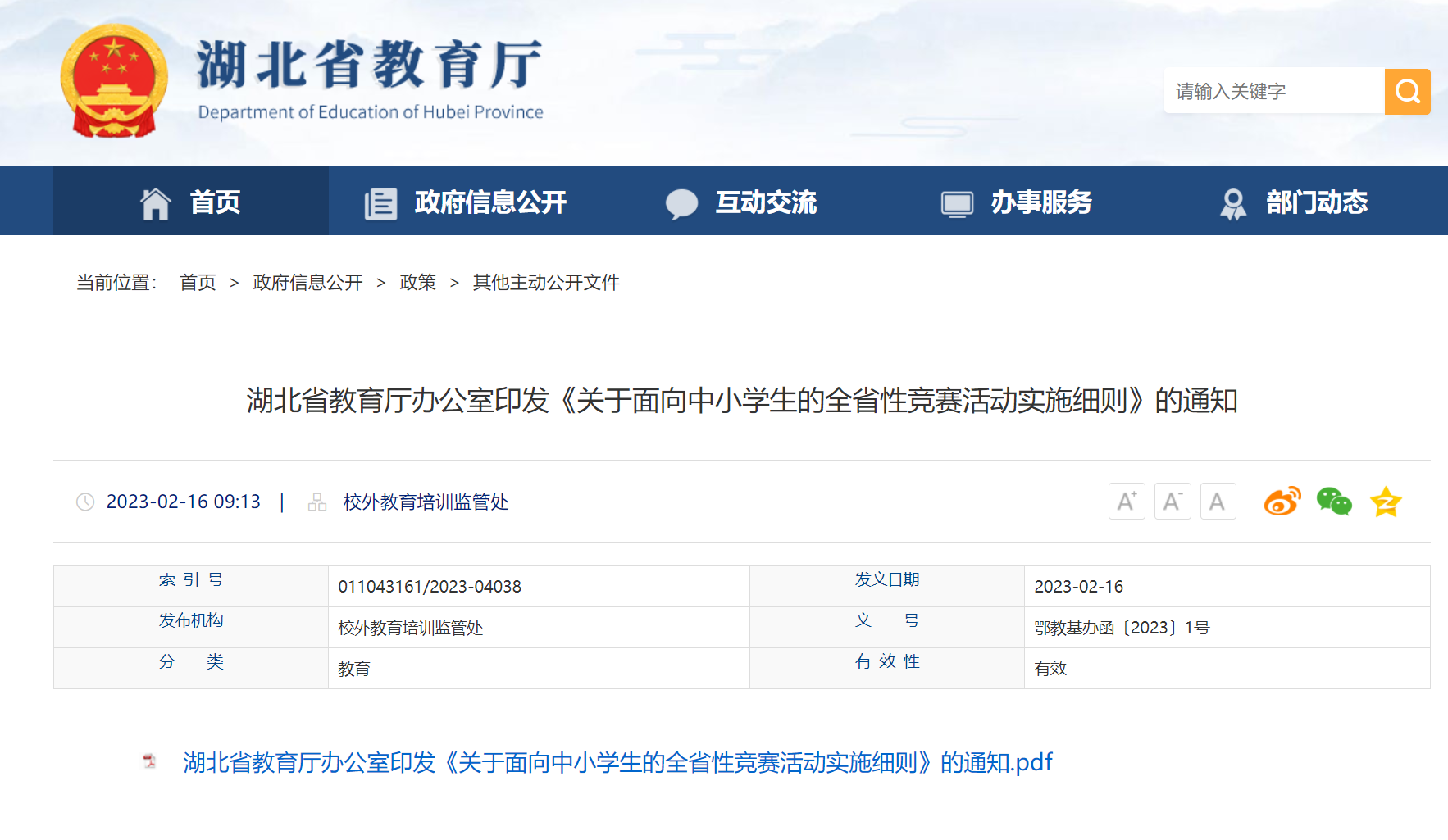Open the 部门动态 navigation tab
This screenshot has width=1448, height=840.
click(1292, 201)
